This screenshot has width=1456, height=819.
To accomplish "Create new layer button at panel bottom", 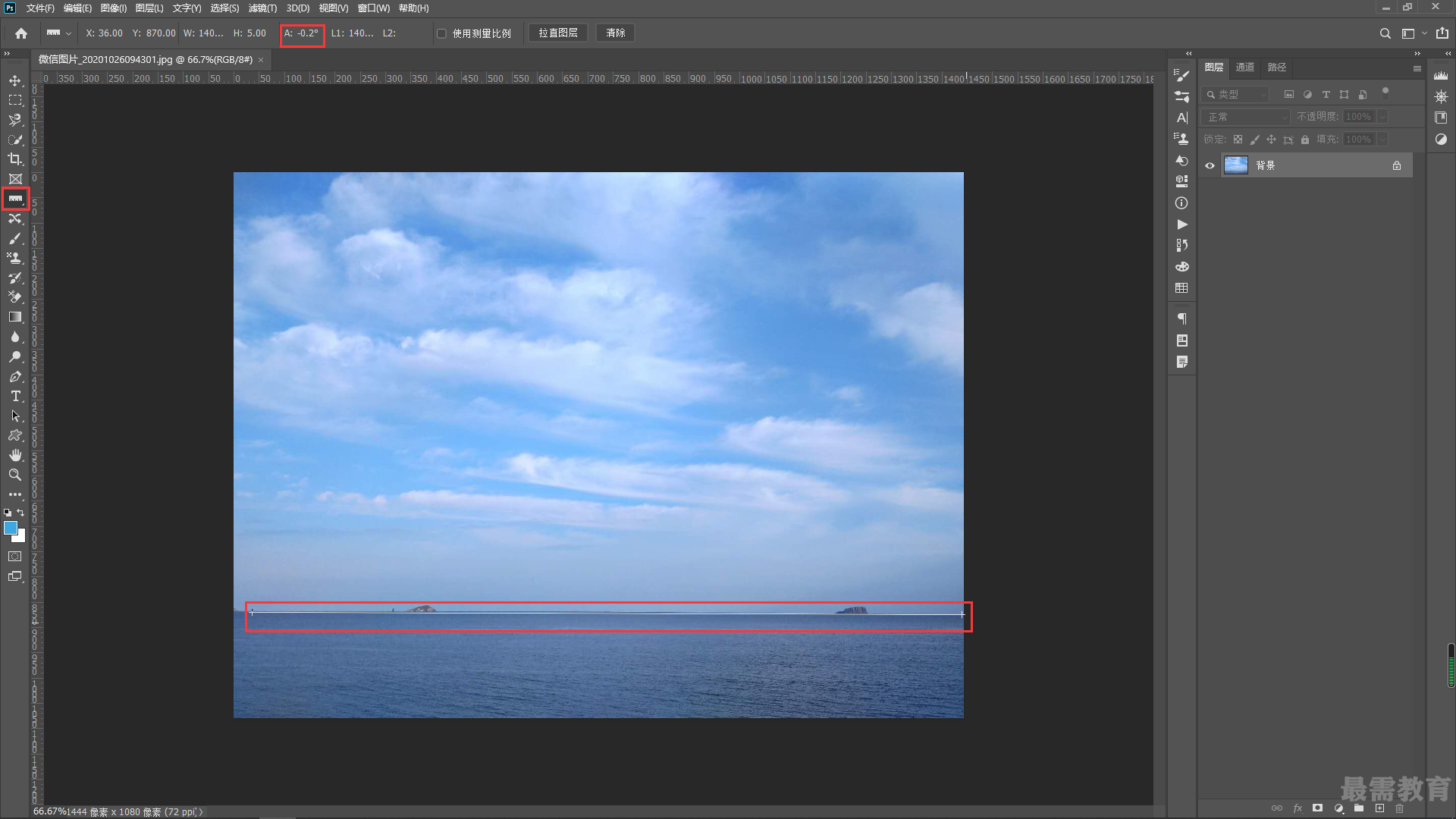I will click(x=1379, y=808).
